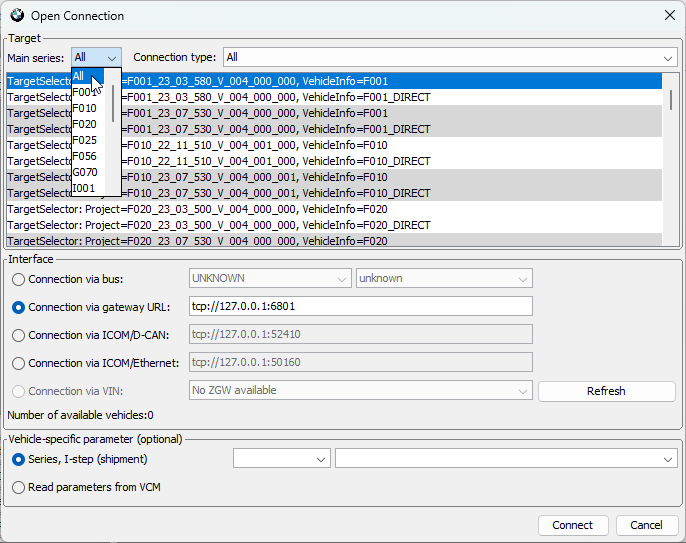The image size is (686, 543).
Task: Select row F010_22_11_510 VehicleInfo=F010_DIRECT
Action: pyautogui.click(x=334, y=161)
